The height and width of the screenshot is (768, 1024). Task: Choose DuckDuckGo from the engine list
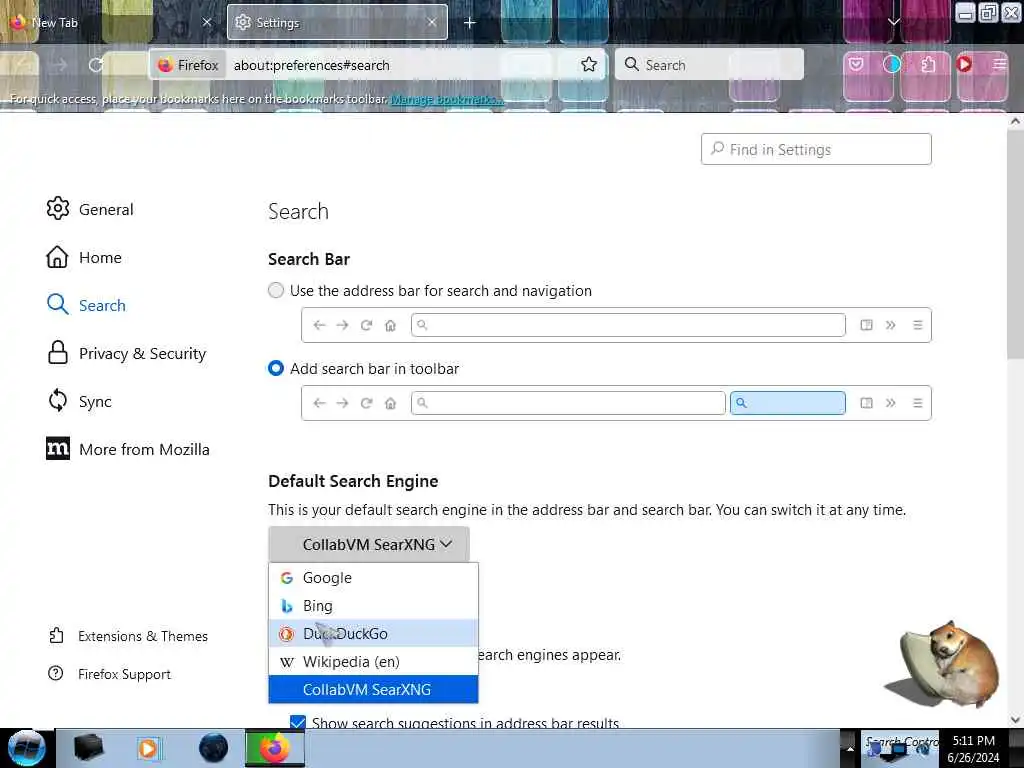[x=373, y=633]
